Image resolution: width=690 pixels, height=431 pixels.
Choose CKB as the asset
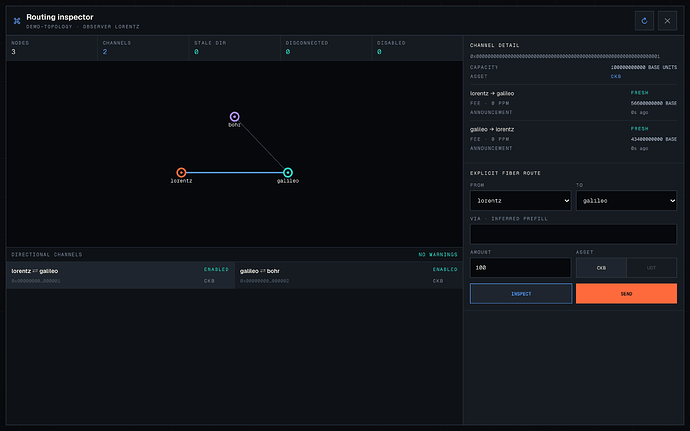point(601,268)
